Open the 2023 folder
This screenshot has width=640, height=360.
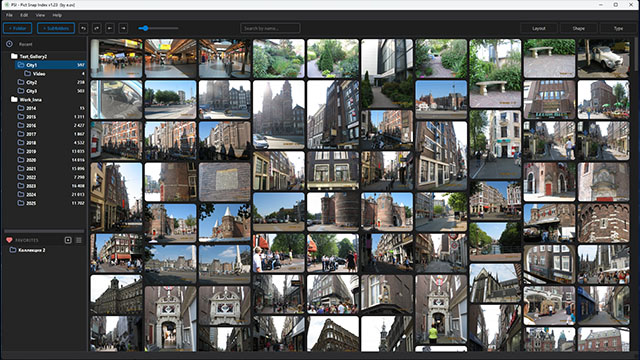[x=51, y=186]
